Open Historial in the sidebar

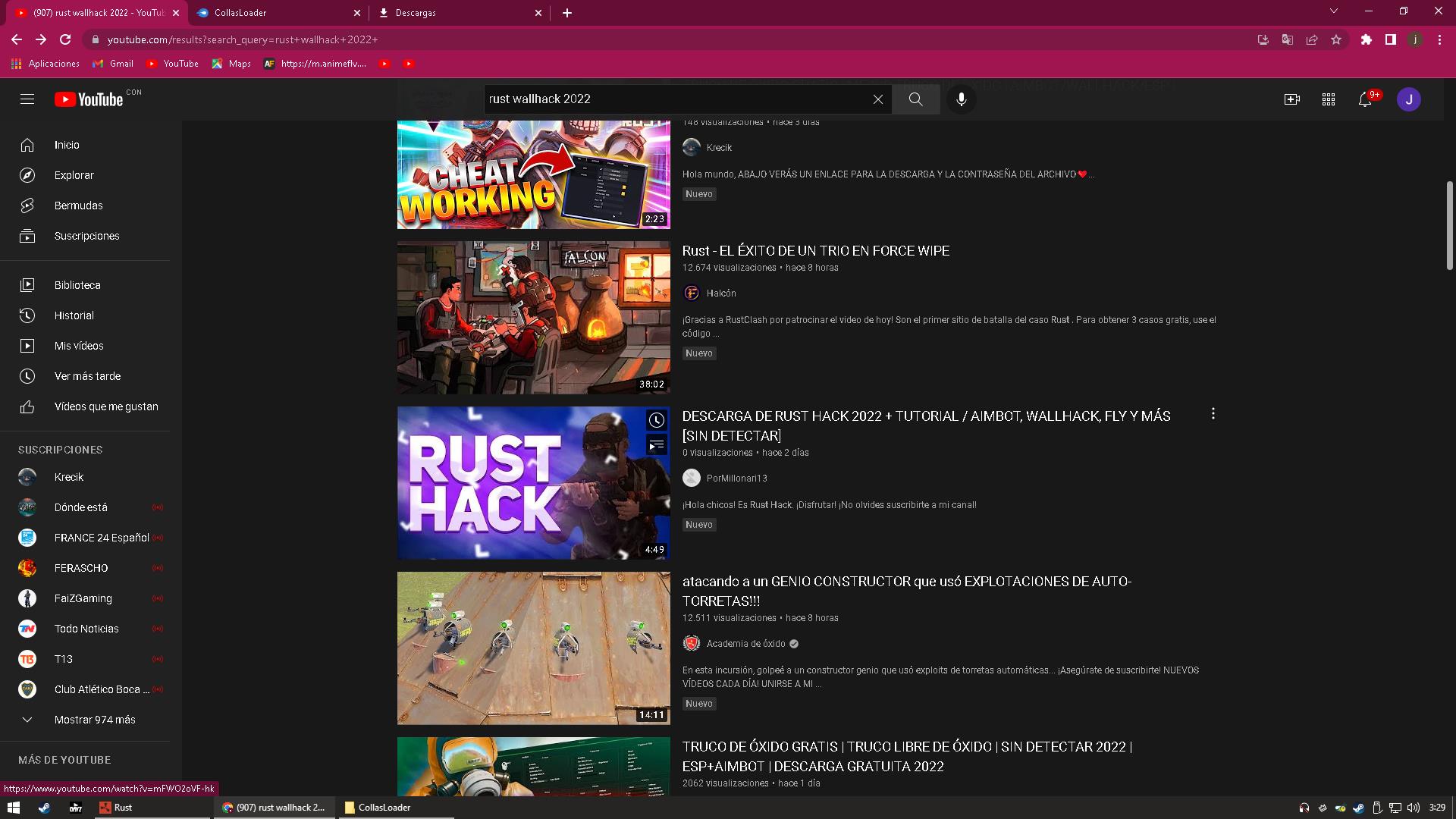coord(74,315)
